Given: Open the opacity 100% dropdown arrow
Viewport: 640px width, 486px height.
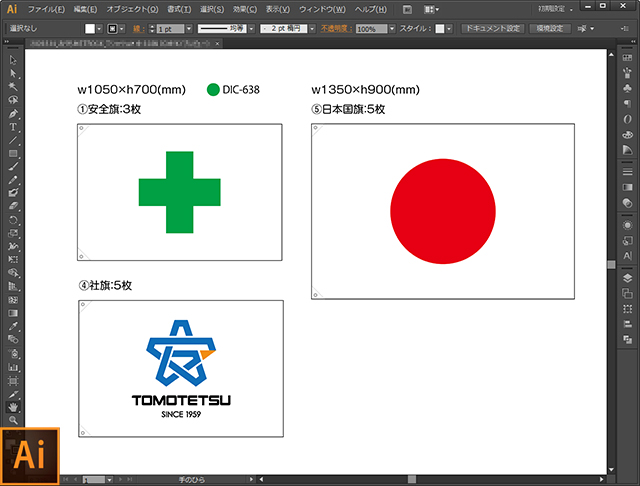Looking at the screenshot, I should coord(392,29).
